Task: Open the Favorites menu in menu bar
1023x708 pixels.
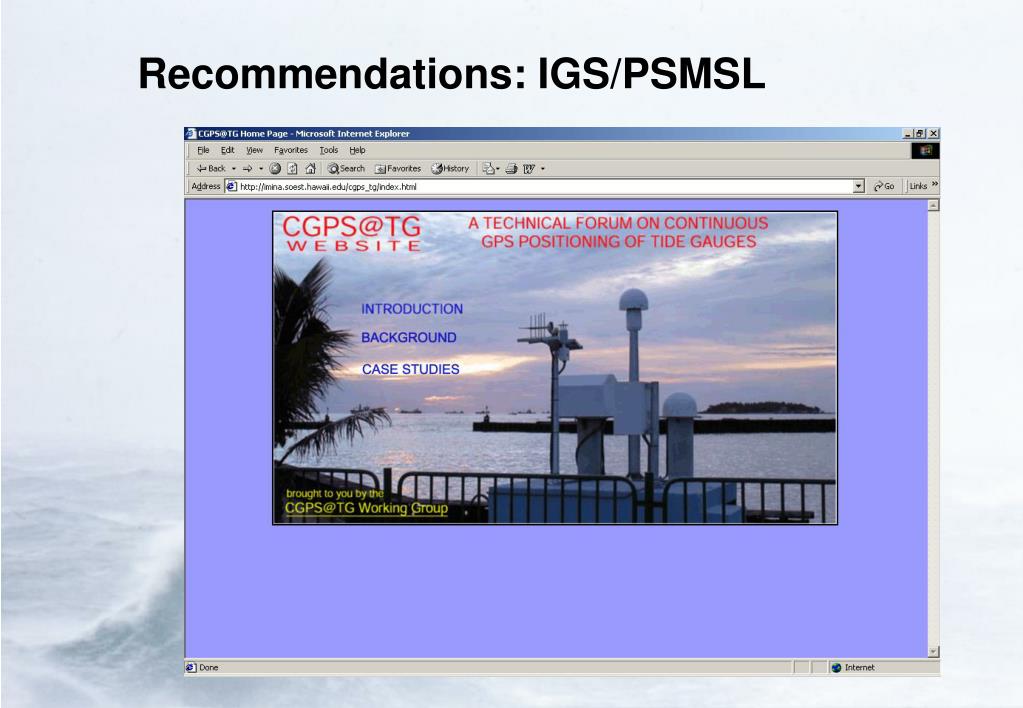Action: (x=291, y=150)
